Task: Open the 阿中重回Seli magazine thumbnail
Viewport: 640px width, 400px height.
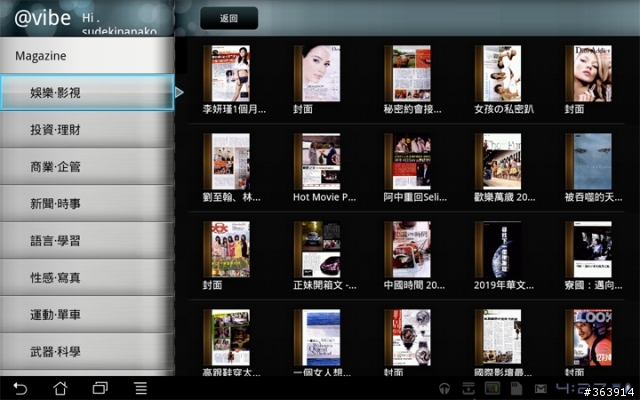Action: pyautogui.click(x=408, y=162)
